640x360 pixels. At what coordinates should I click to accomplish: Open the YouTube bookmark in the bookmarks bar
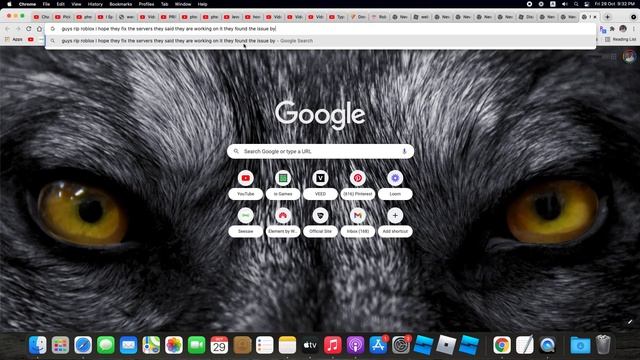click(31, 39)
